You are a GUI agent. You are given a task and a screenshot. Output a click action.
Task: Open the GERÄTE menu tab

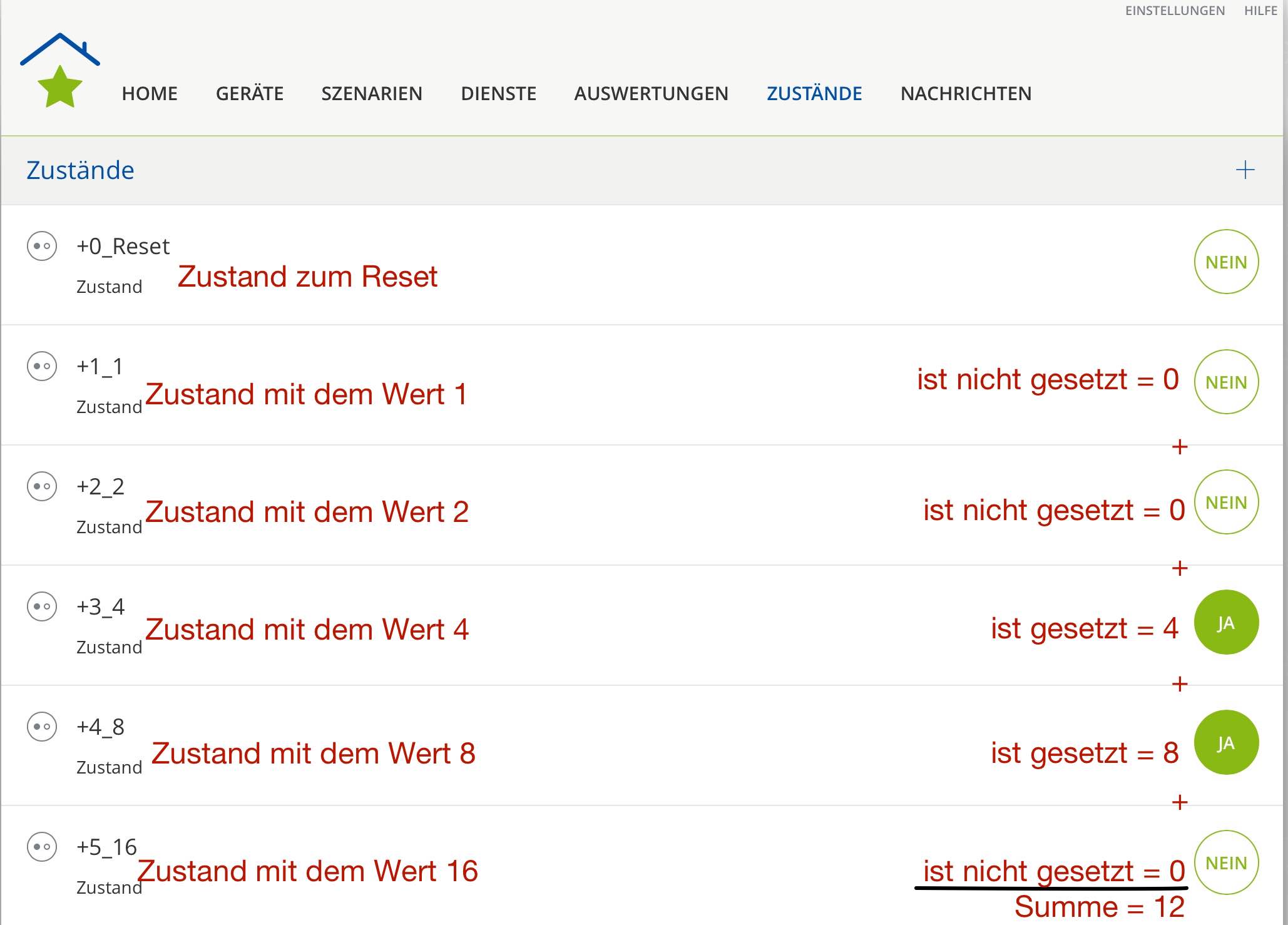tap(250, 94)
